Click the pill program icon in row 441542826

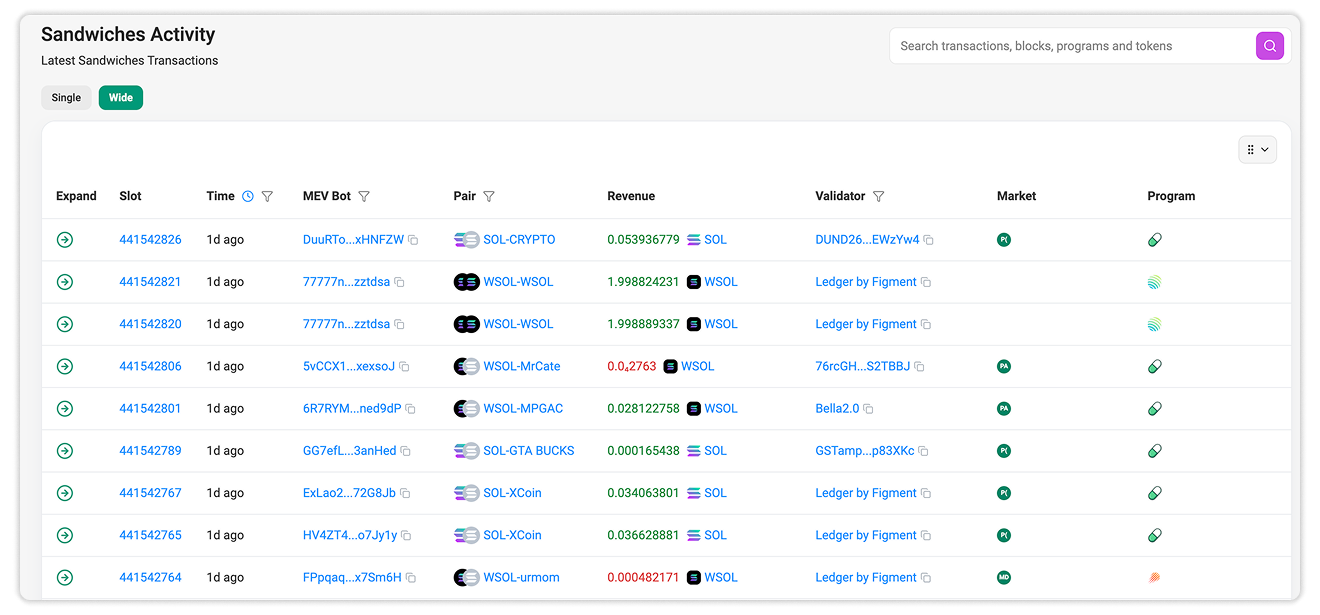[1155, 240]
